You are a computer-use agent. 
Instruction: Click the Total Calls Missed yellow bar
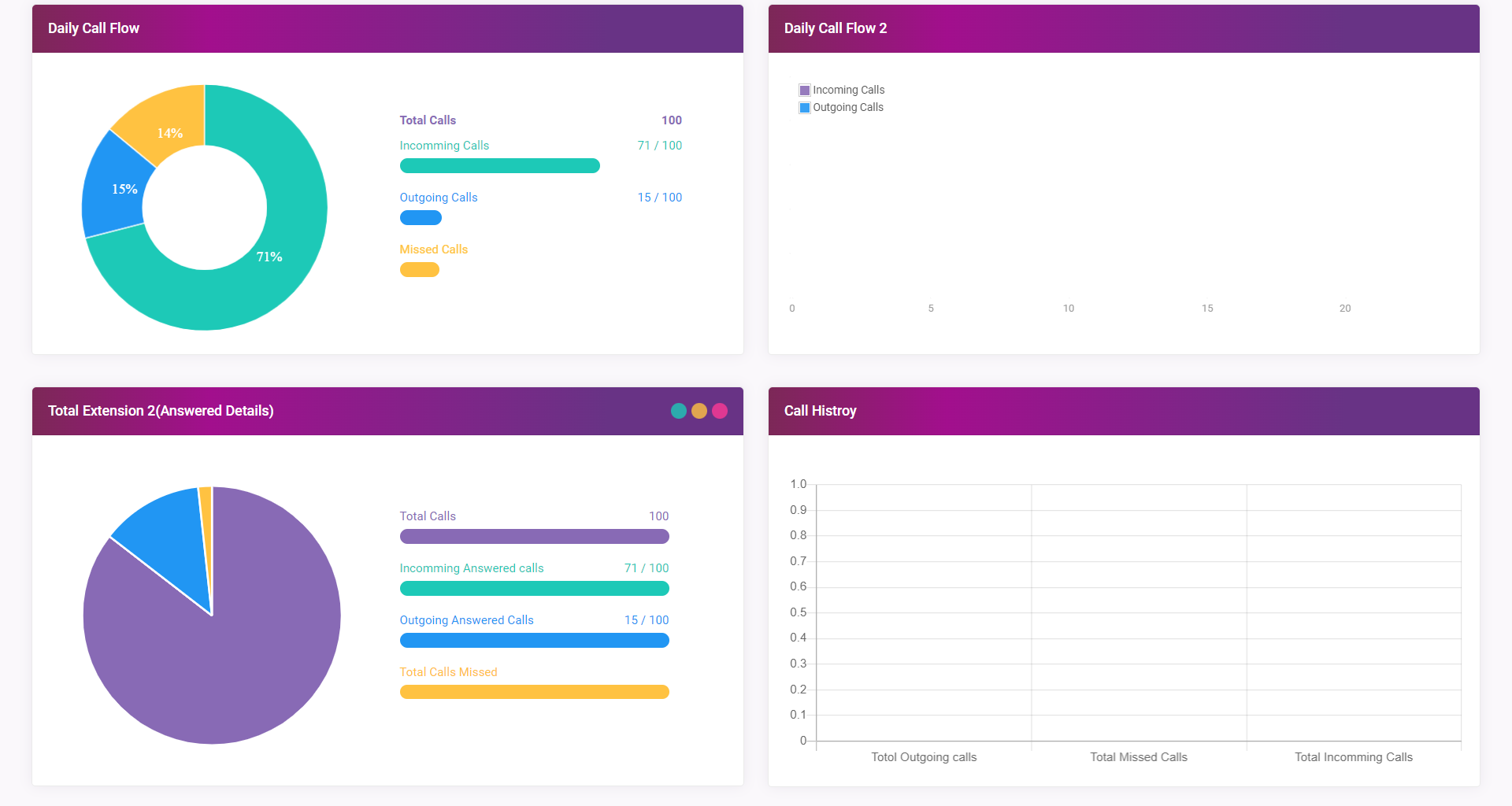(x=534, y=692)
